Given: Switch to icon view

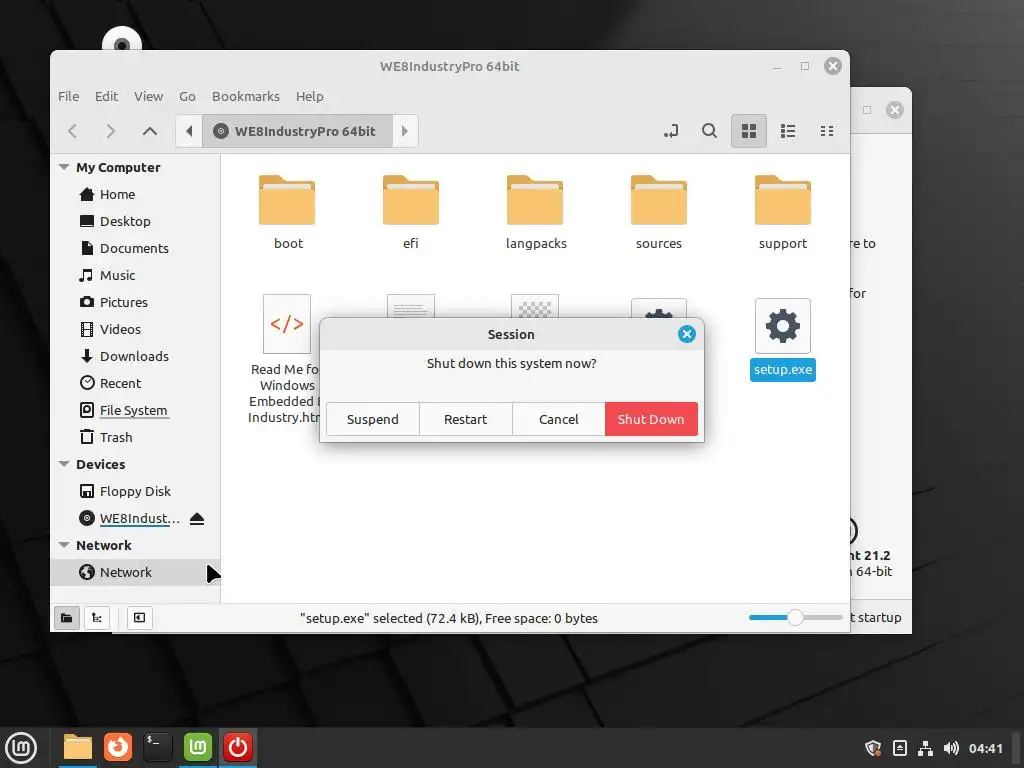Looking at the screenshot, I should (x=748, y=131).
